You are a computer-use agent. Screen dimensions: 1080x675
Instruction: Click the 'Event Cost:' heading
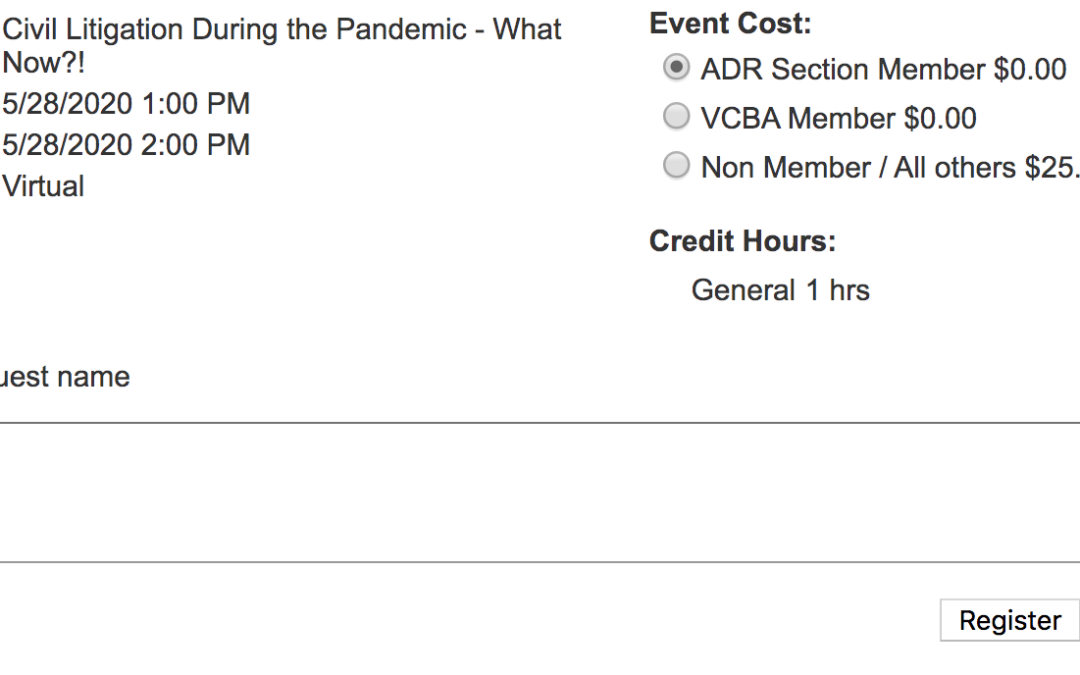[x=730, y=24]
